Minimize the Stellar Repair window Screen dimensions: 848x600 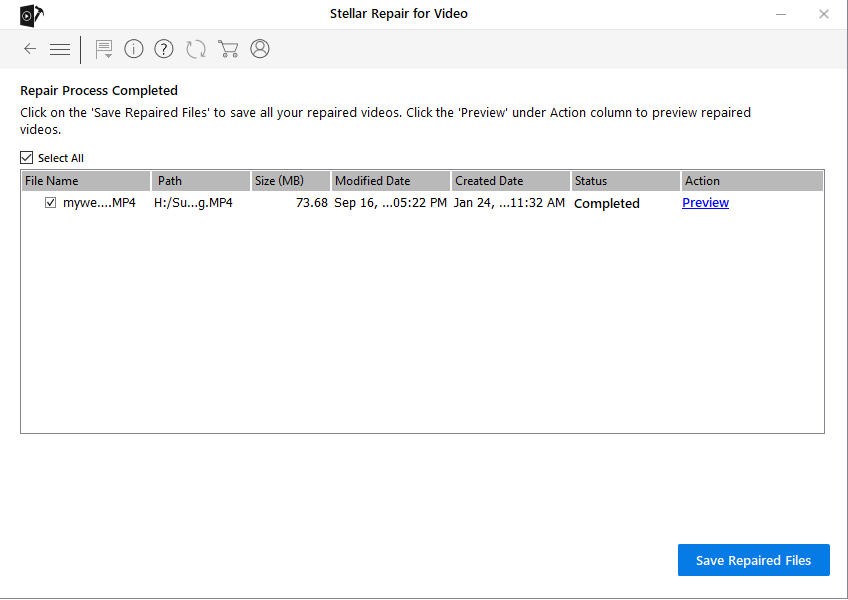pyautogui.click(x=779, y=14)
